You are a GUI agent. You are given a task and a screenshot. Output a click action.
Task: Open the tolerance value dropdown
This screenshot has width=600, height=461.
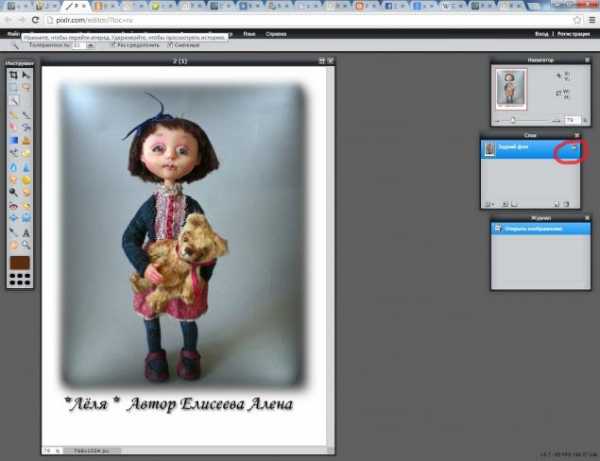pyautogui.click(x=89, y=45)
